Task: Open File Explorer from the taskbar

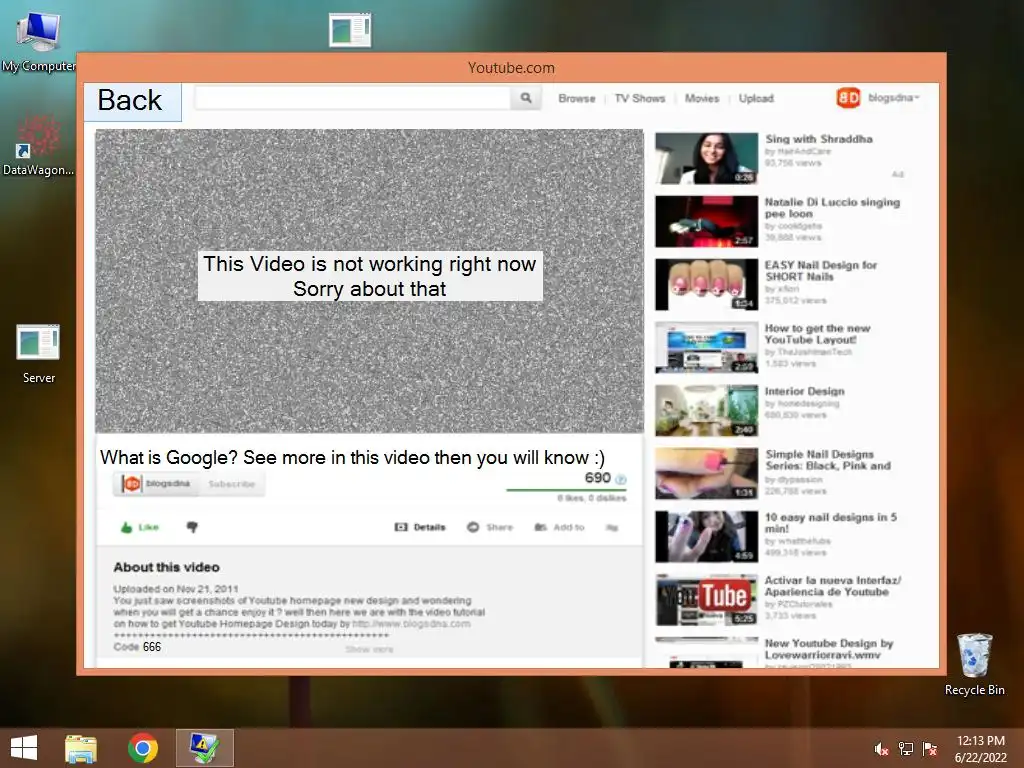Action: click(81, 748)
